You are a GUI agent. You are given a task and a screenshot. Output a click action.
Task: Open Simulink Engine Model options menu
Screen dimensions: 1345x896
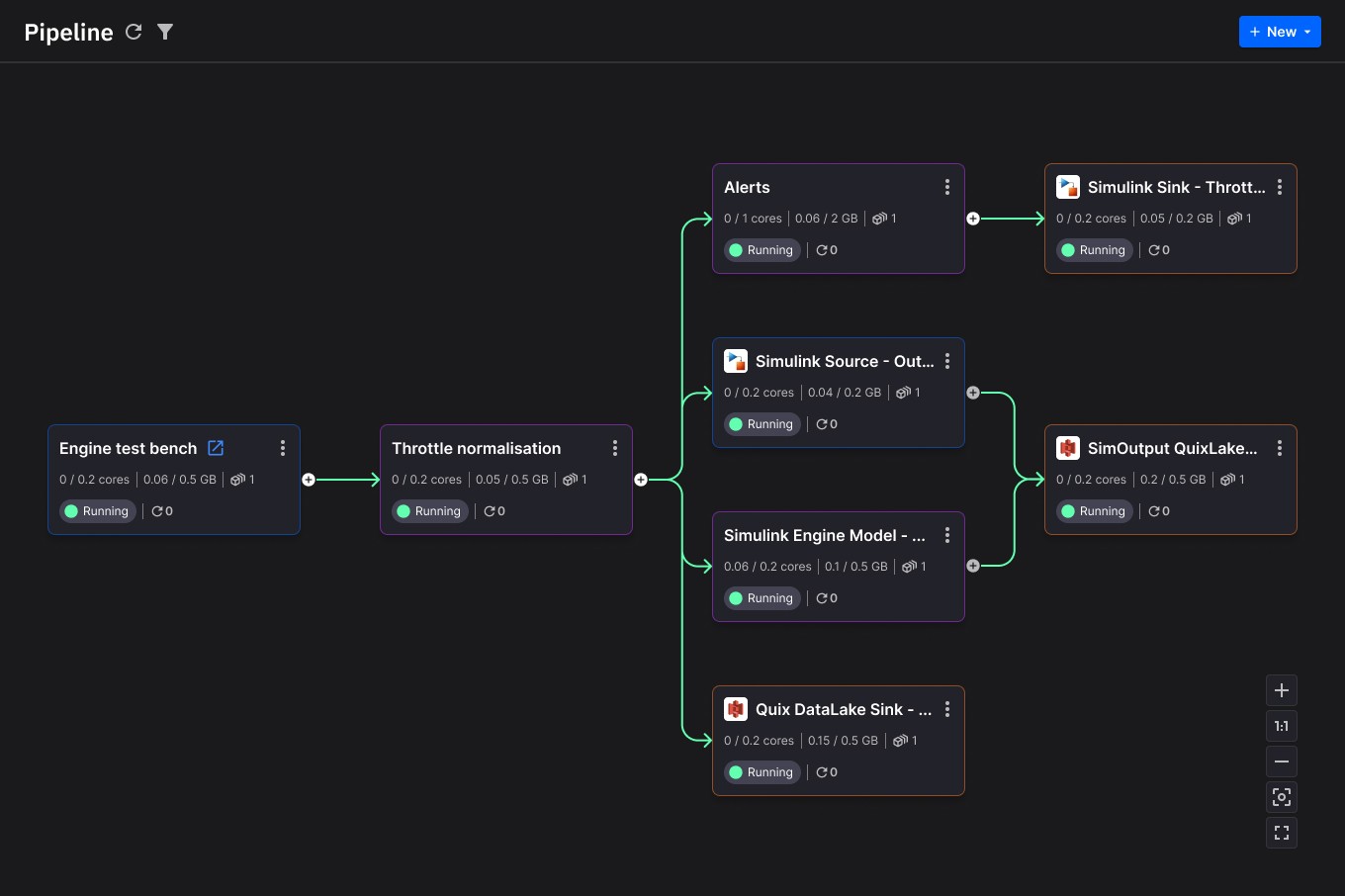(x=947, y=535)
